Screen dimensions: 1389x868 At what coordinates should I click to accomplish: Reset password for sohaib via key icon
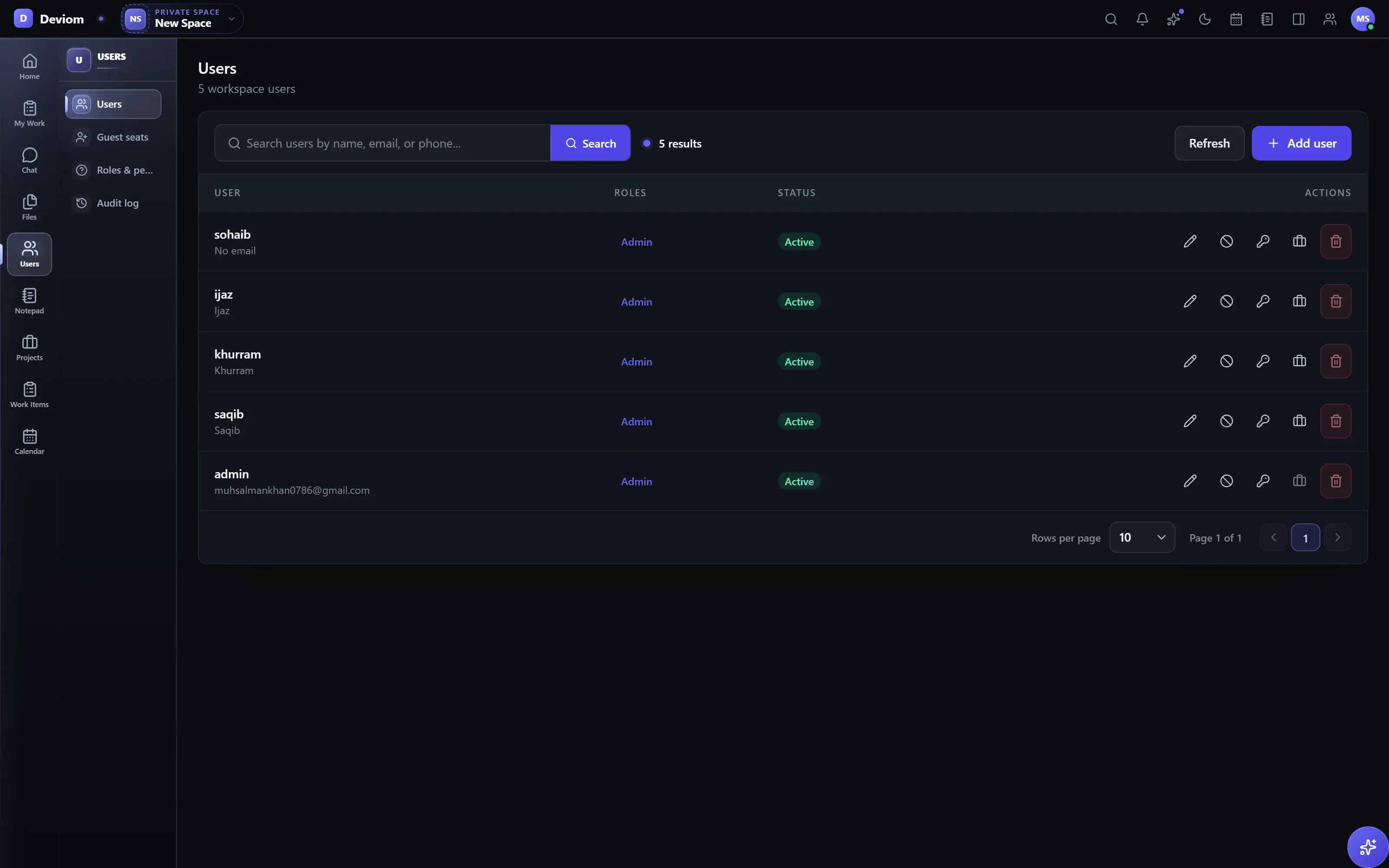pyautogui.click(x=1263, y=241)
